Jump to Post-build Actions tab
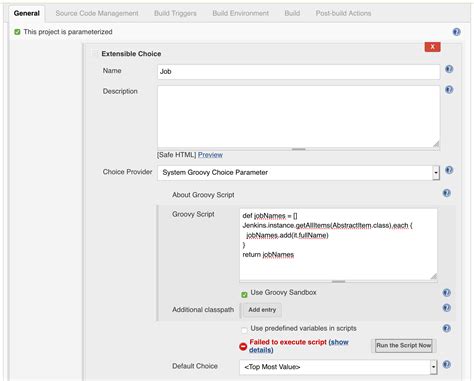 coord(343,13)
